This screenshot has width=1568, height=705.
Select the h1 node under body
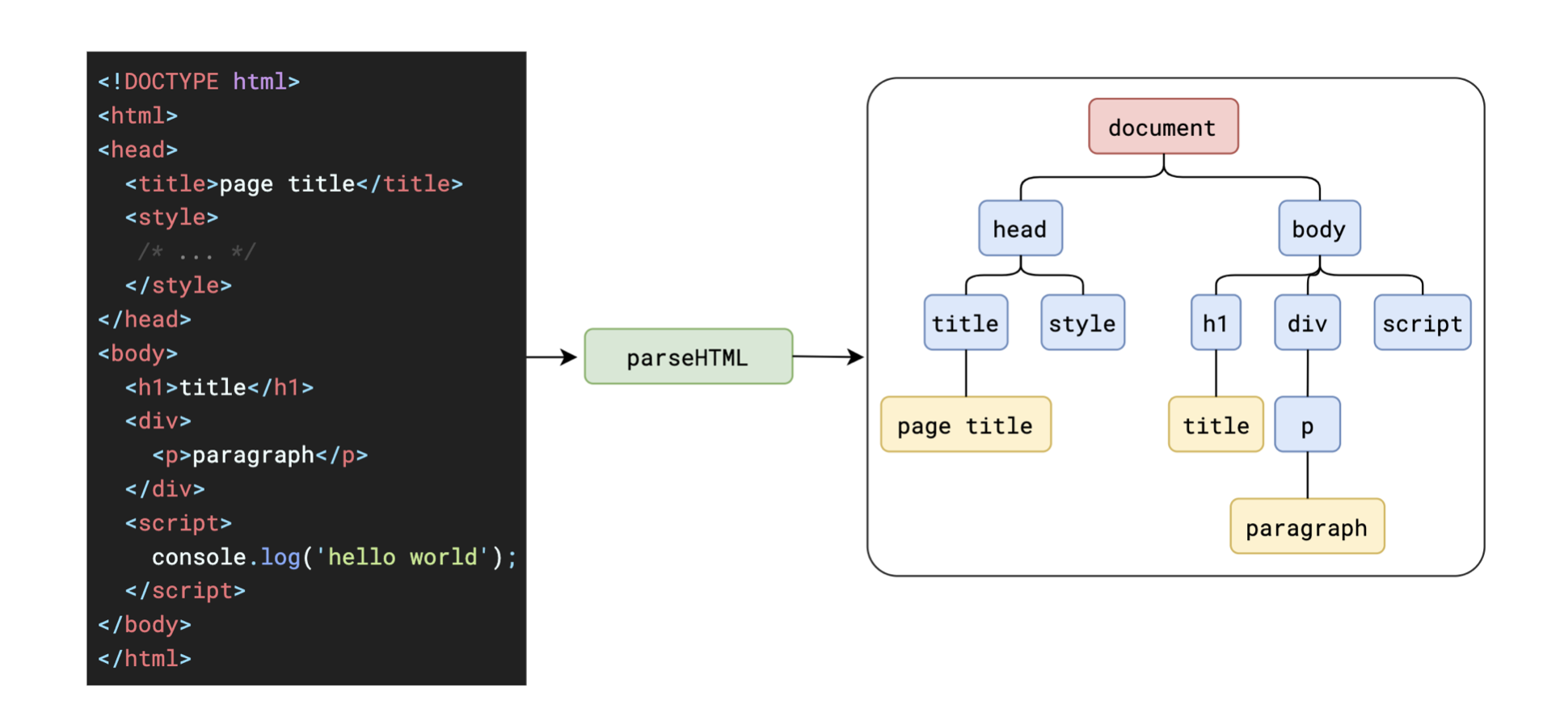1215,323
